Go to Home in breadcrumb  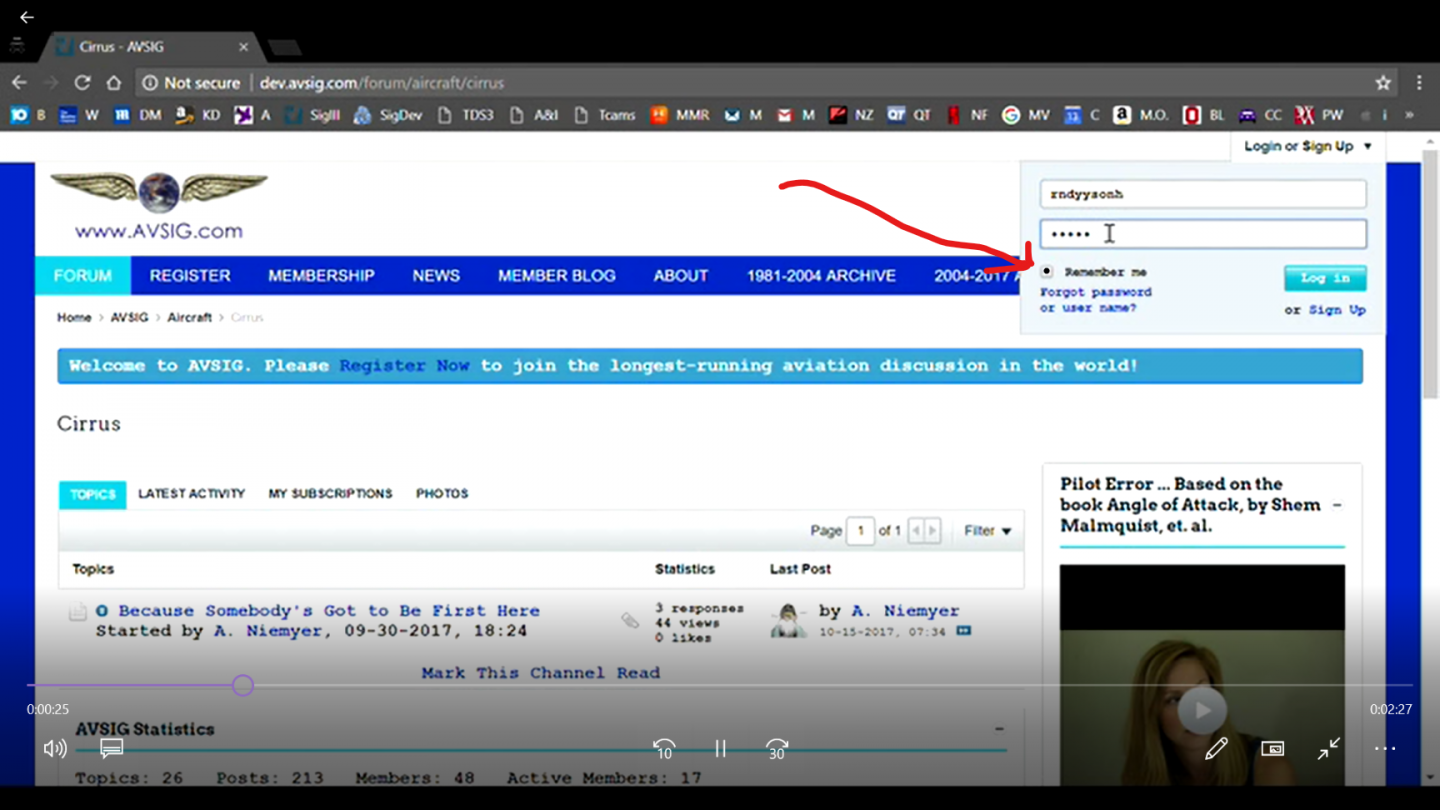coord(74,317)
